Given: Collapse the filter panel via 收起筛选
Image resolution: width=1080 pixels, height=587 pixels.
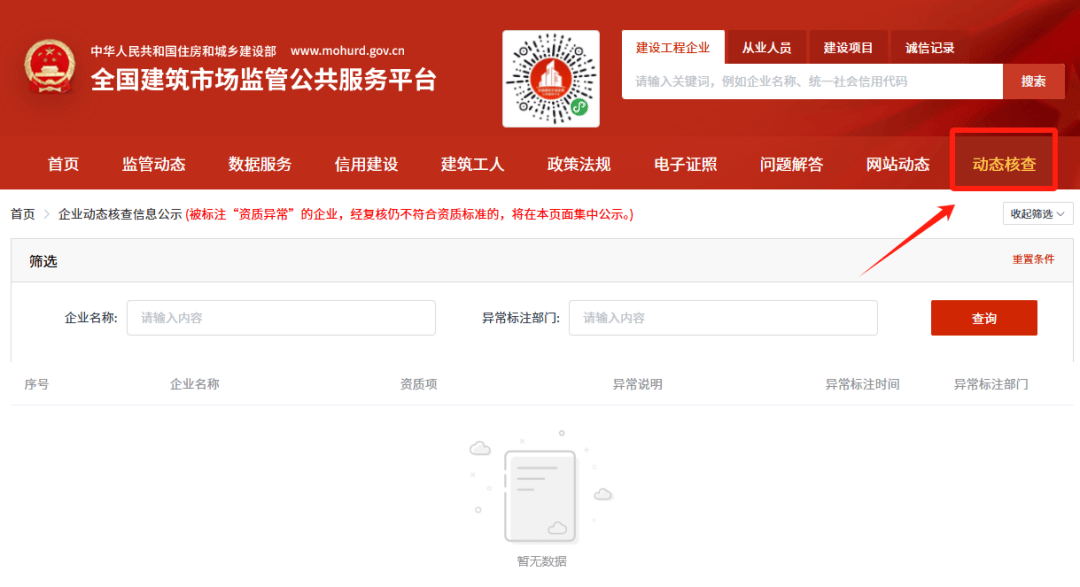Looking at the screenshot, I should [1036, 213].
